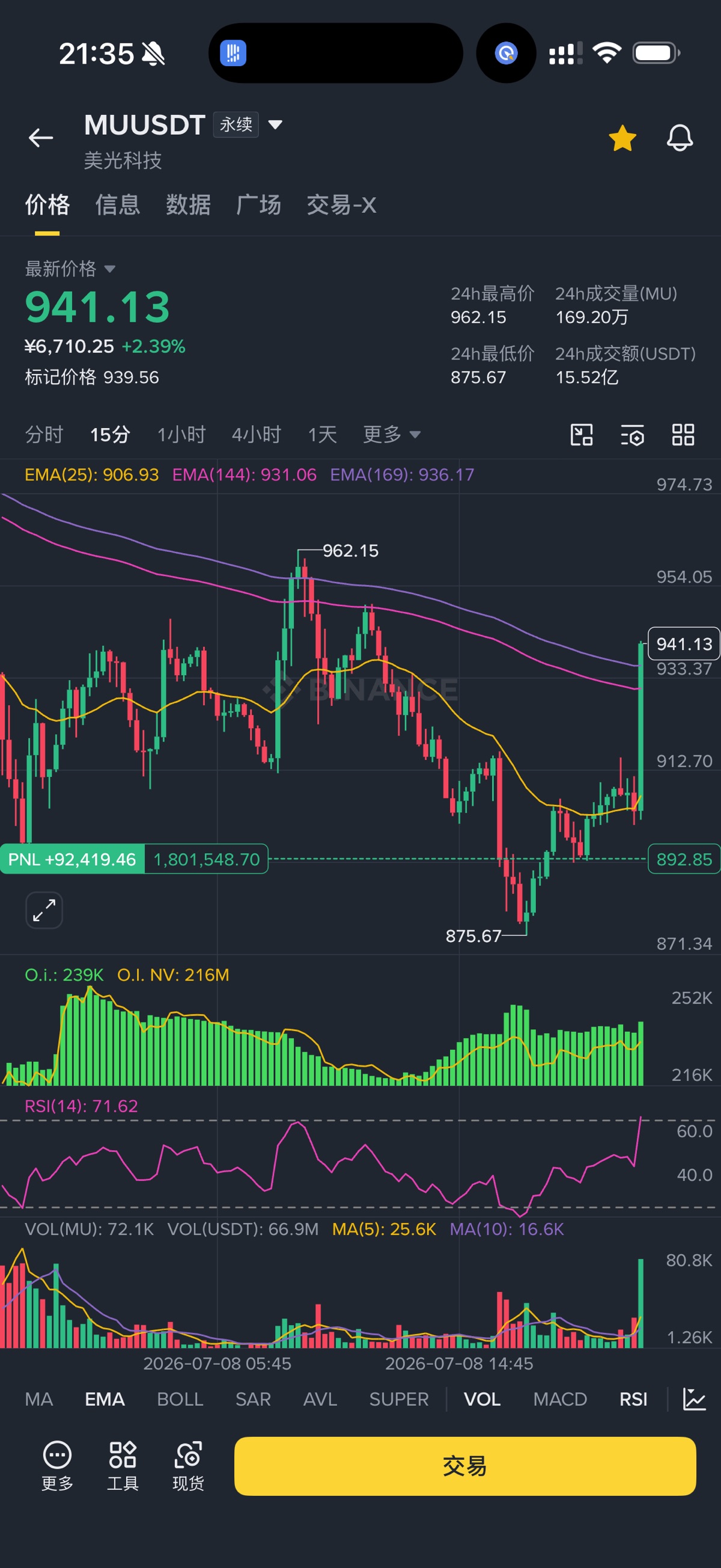Switch to the 交易-X tab
This screenshot has width=721, height=1568.
point(341,205)
